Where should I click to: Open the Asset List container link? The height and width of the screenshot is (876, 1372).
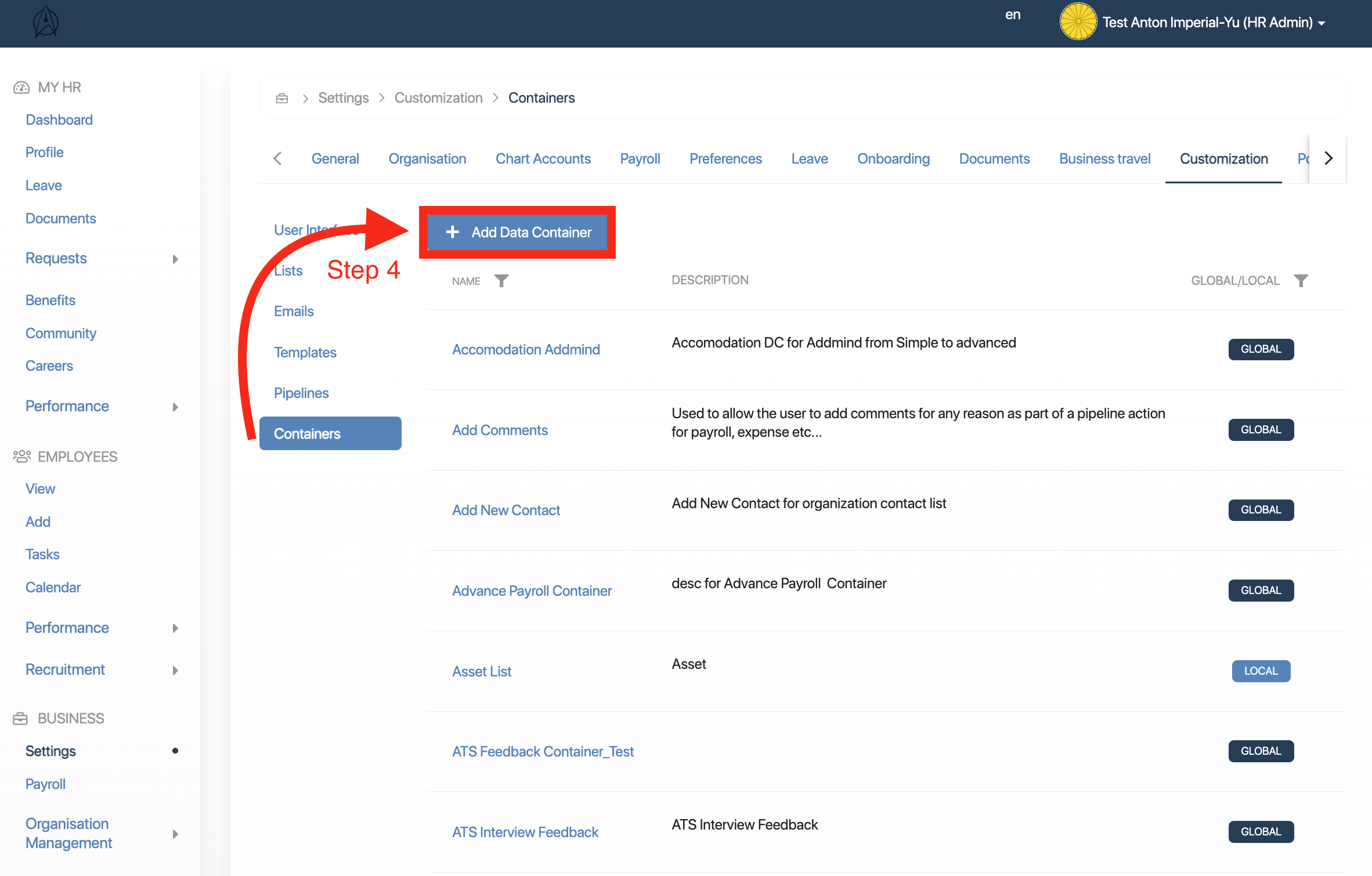coord(482,671)
